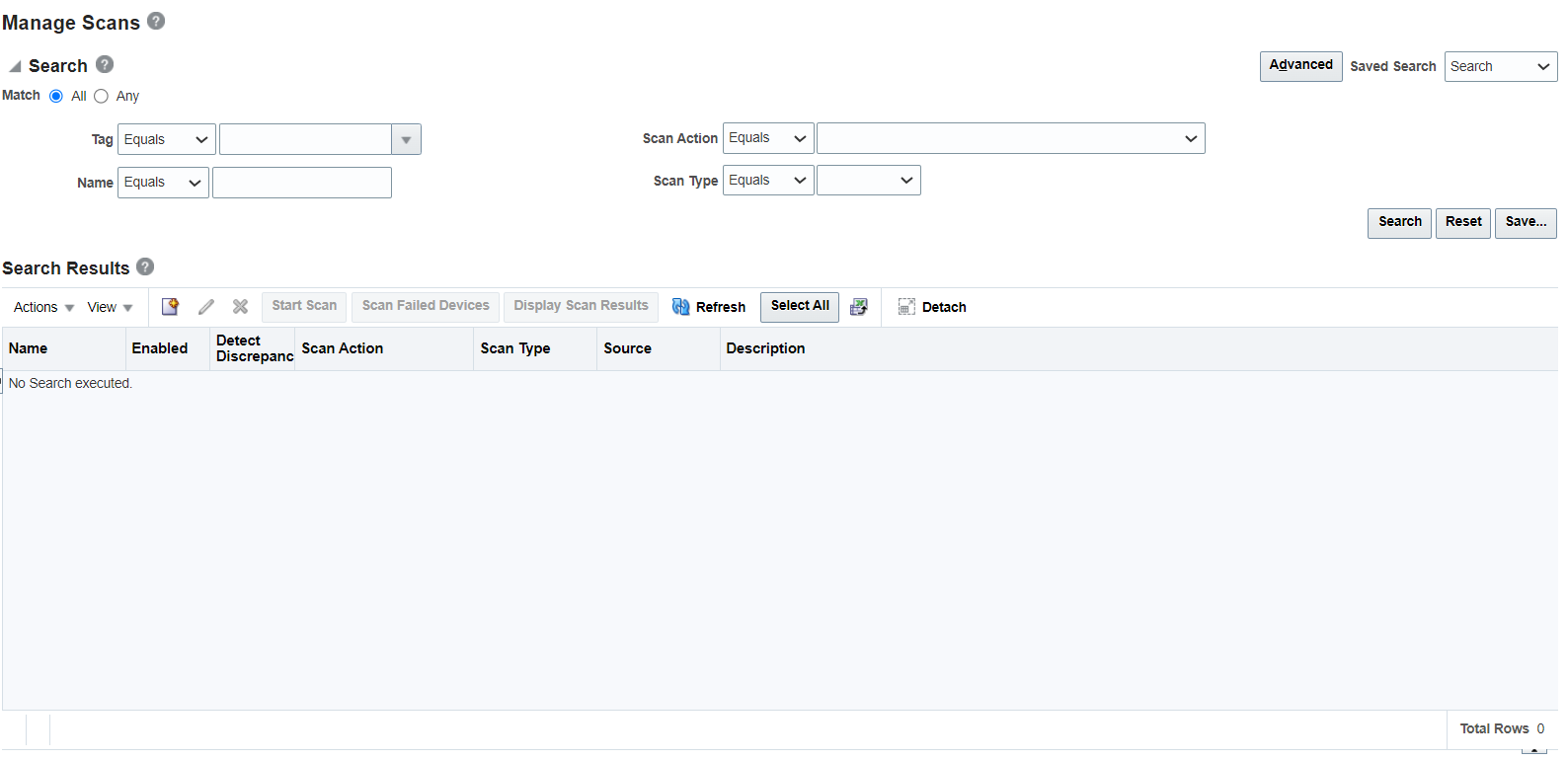Open help icon beside Search Results heading

(x=145, y=266)
